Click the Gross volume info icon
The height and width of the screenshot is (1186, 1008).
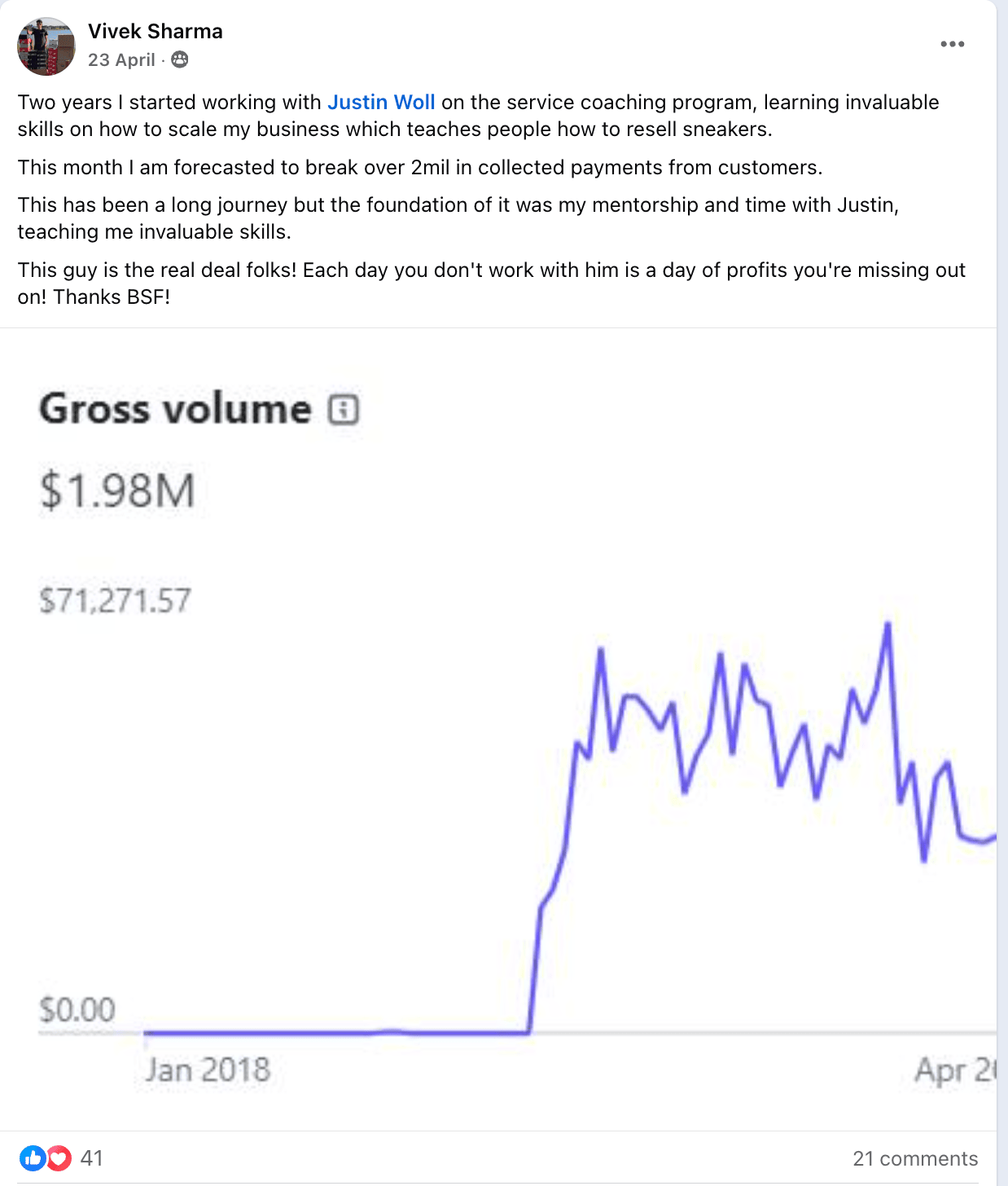(x=344, y=409)
